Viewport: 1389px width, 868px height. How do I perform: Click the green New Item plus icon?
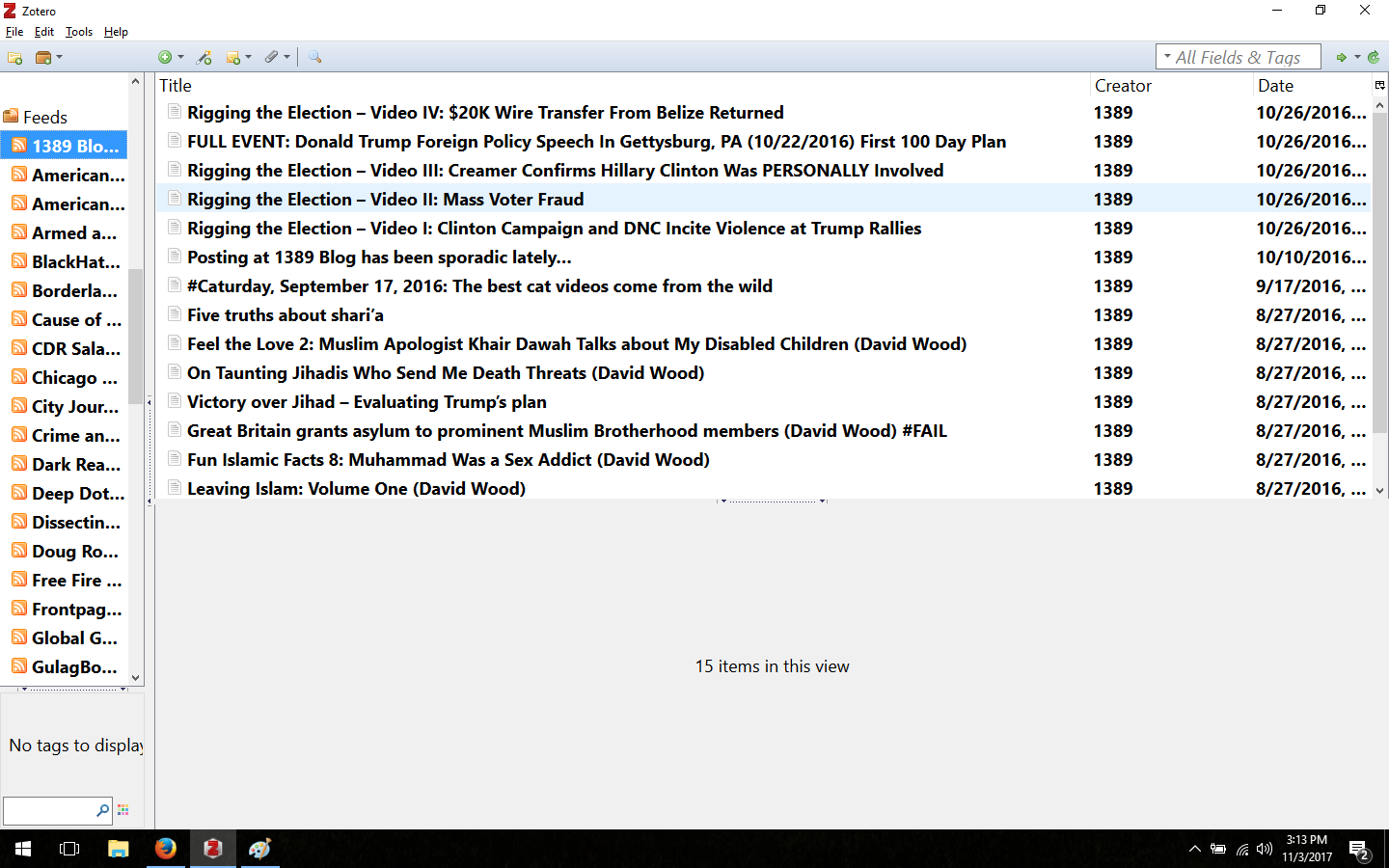pos(165,58)
